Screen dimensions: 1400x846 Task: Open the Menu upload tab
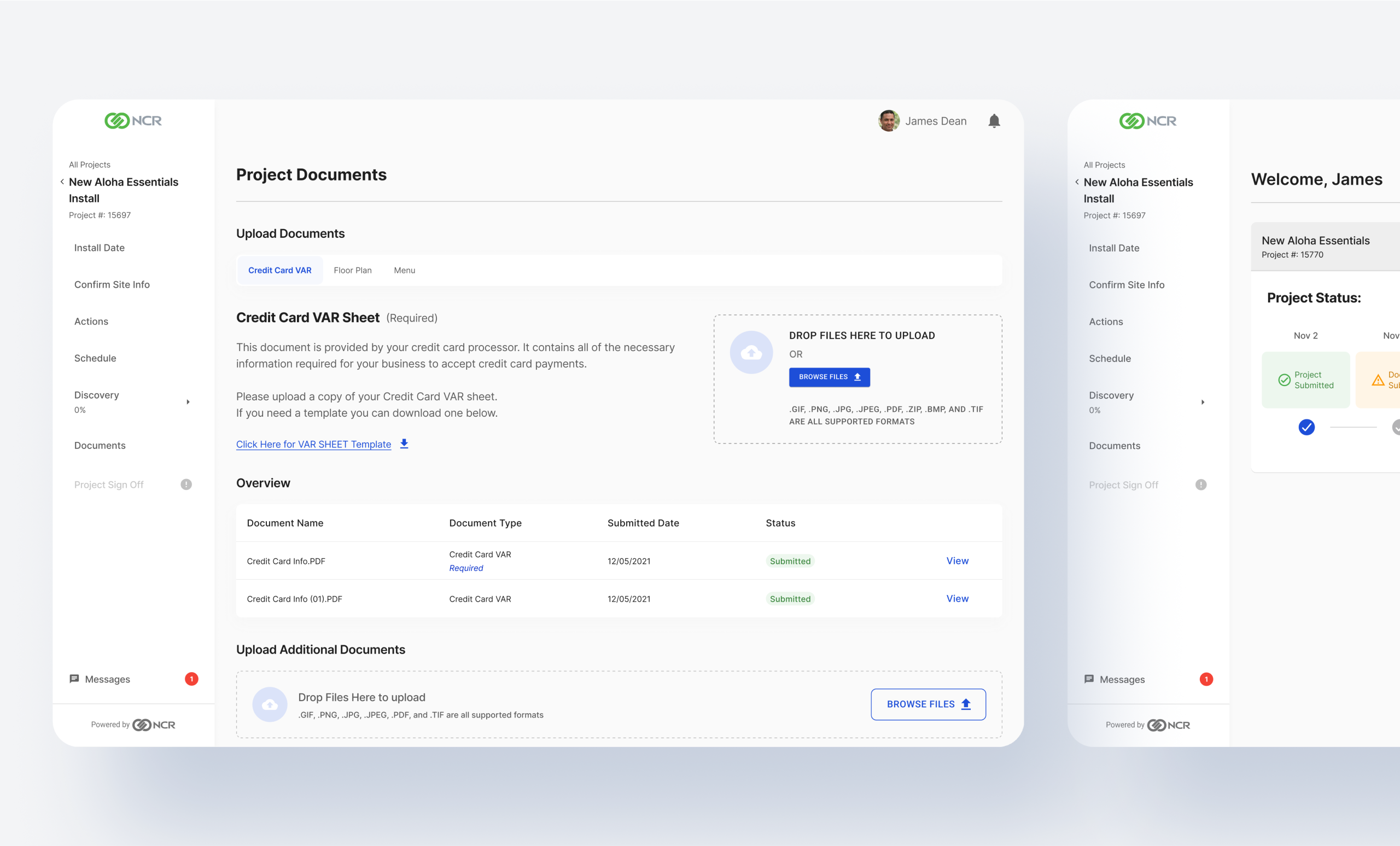coord(404,271)
